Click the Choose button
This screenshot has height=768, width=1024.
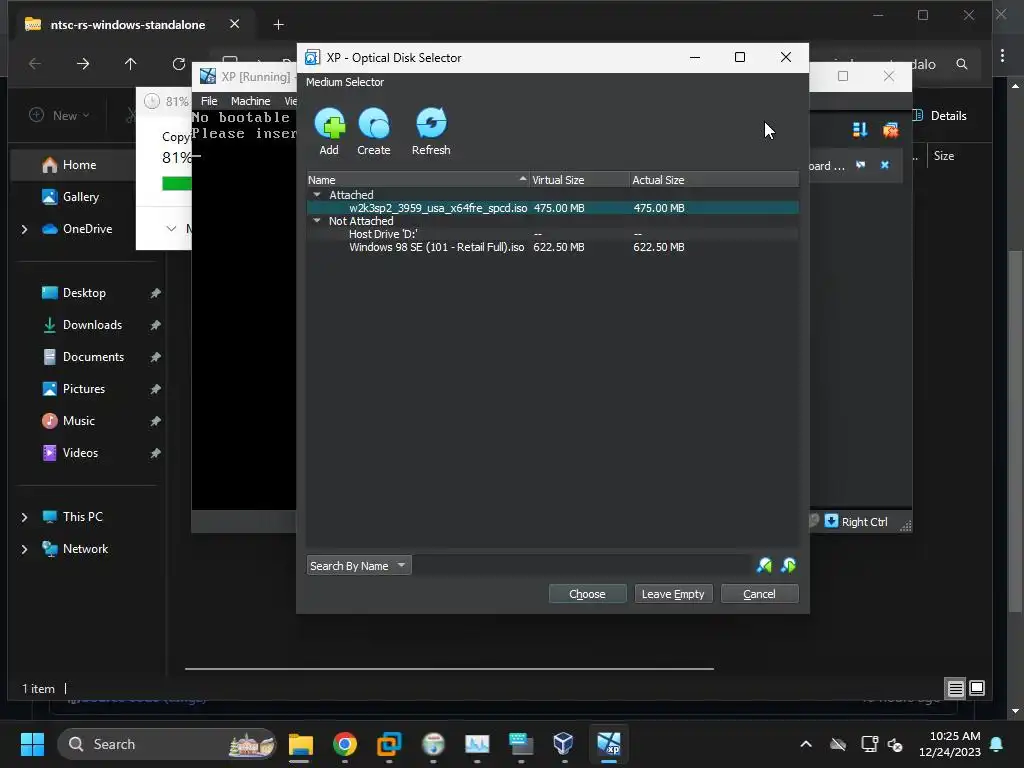point(587,594)
